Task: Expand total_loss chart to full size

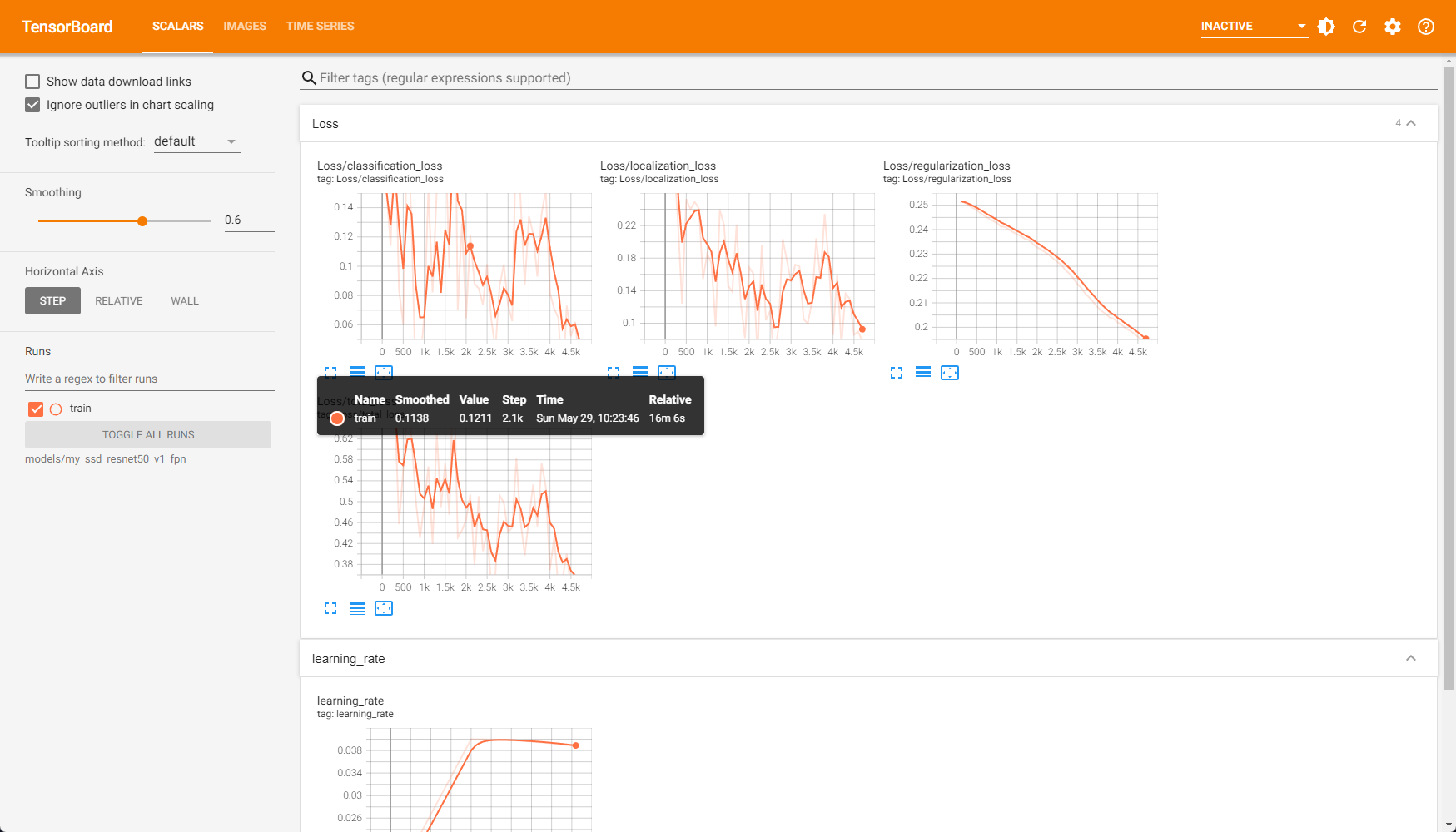Action: tap(330, 608)
